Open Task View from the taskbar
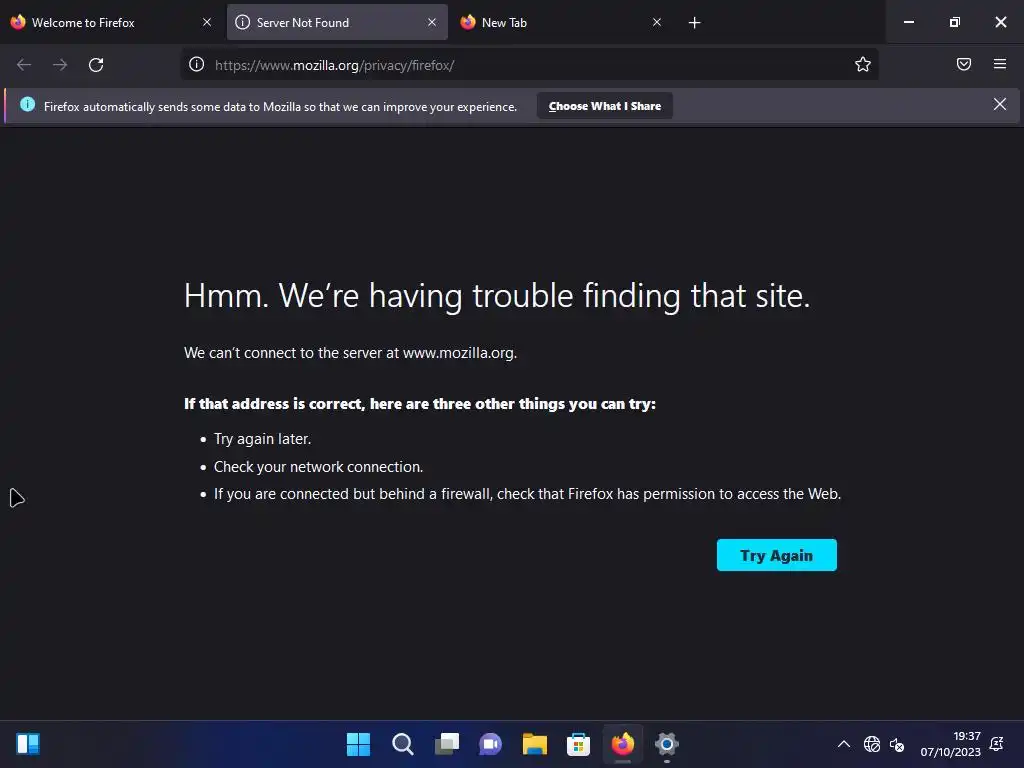Screen dimensions: 1024x768 tap(447, 744)
